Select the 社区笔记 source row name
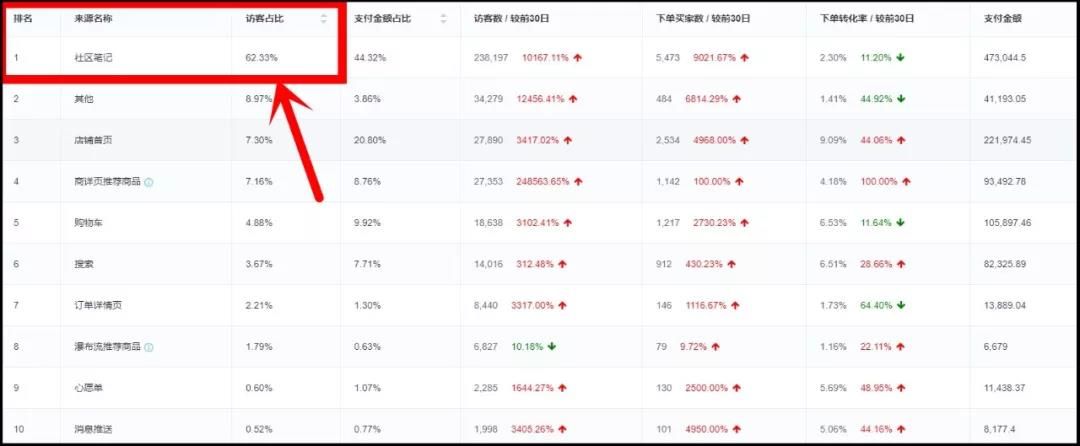Viewport: 1080px width, 446px height. click(x=94, y=58)
